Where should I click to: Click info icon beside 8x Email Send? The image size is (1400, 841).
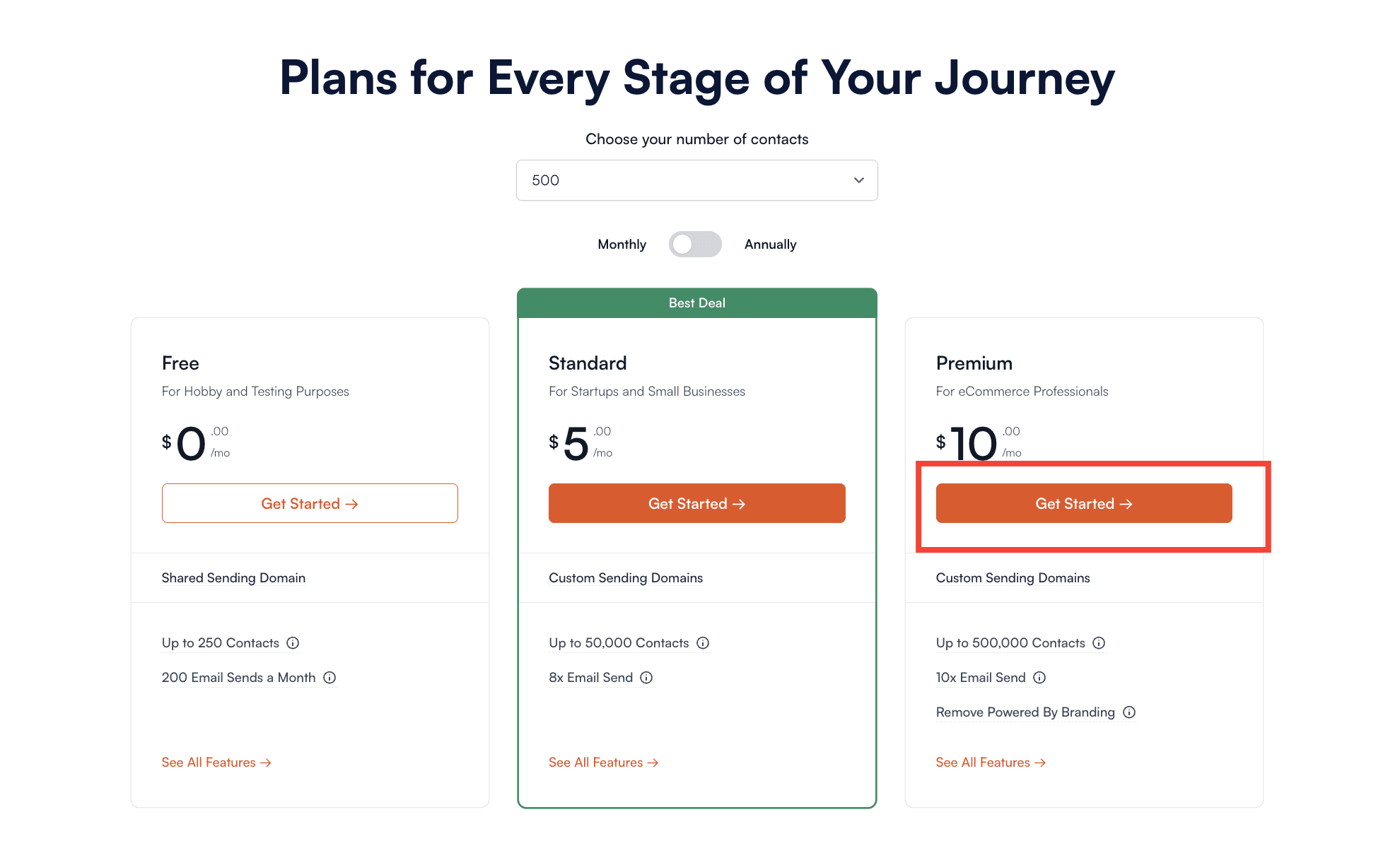tap(646, 678)
